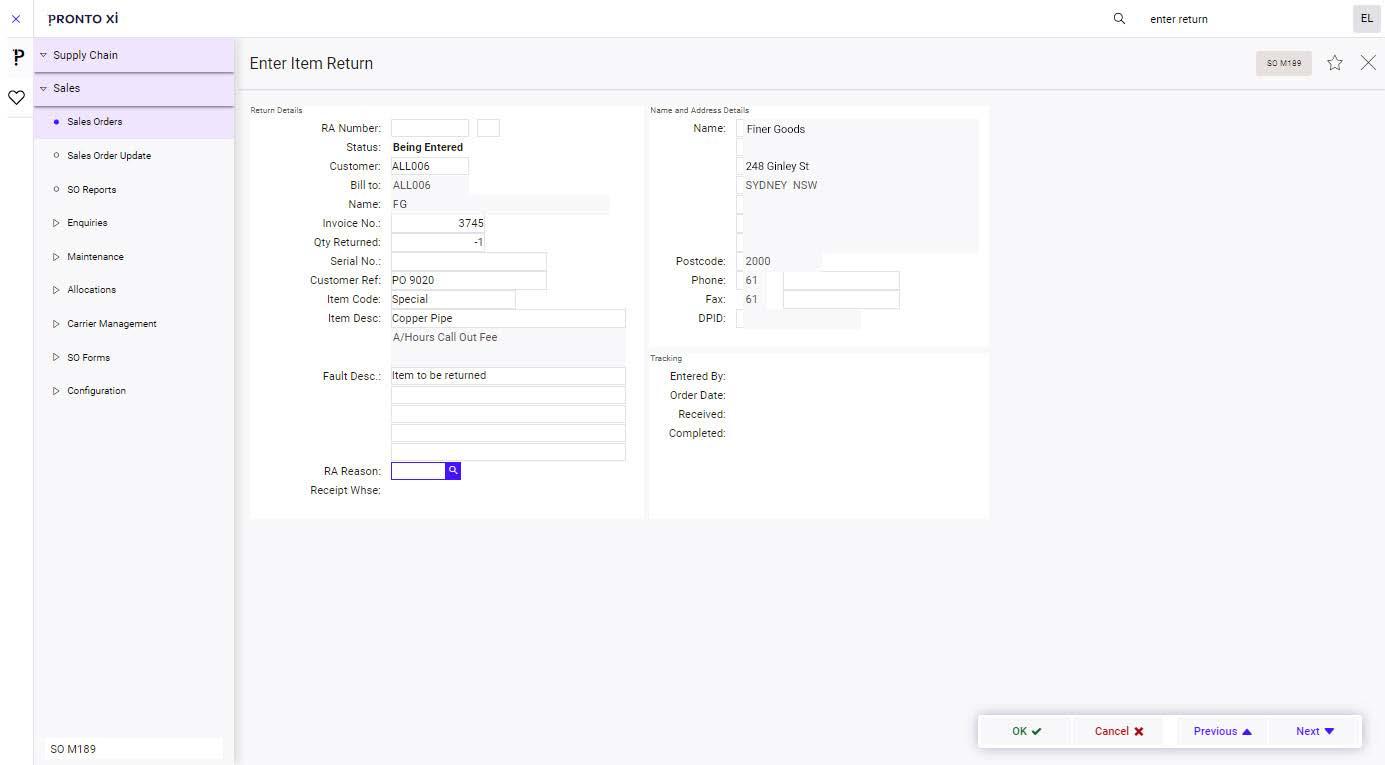This screenshot has width=1385, height=765.
Task: Click the search magnifier in the top bar
Action: tap(1119, 18)
